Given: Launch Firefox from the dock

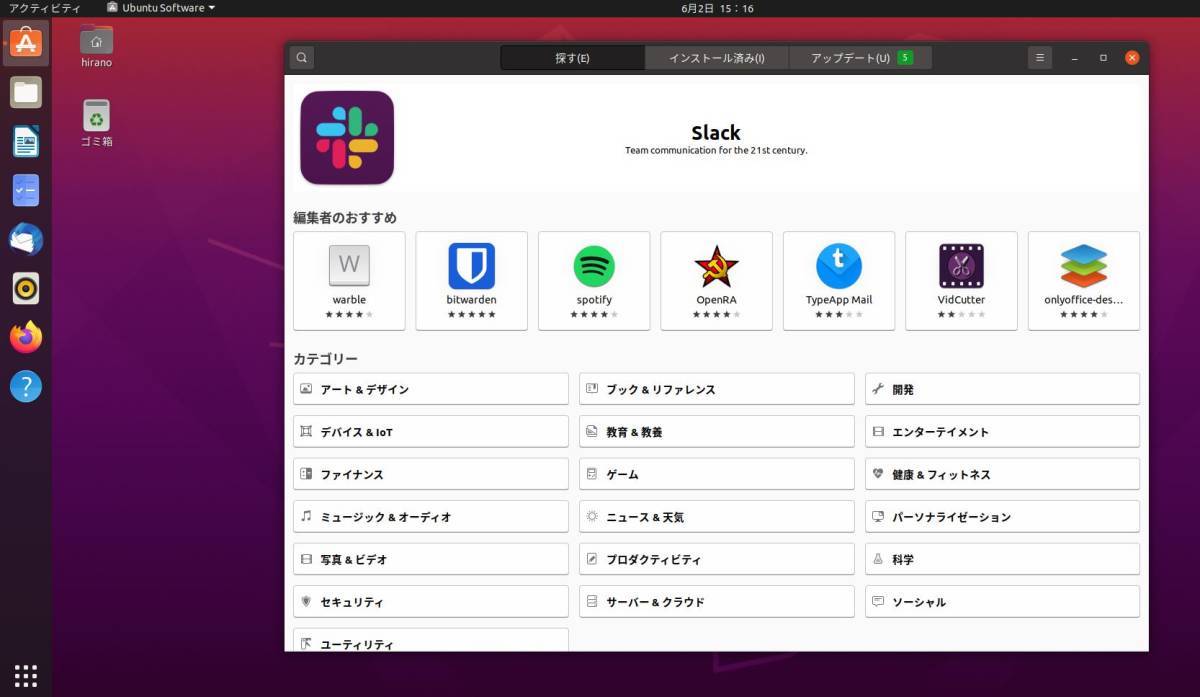Looking at the screenshot, I should click(x=26, y=337).
